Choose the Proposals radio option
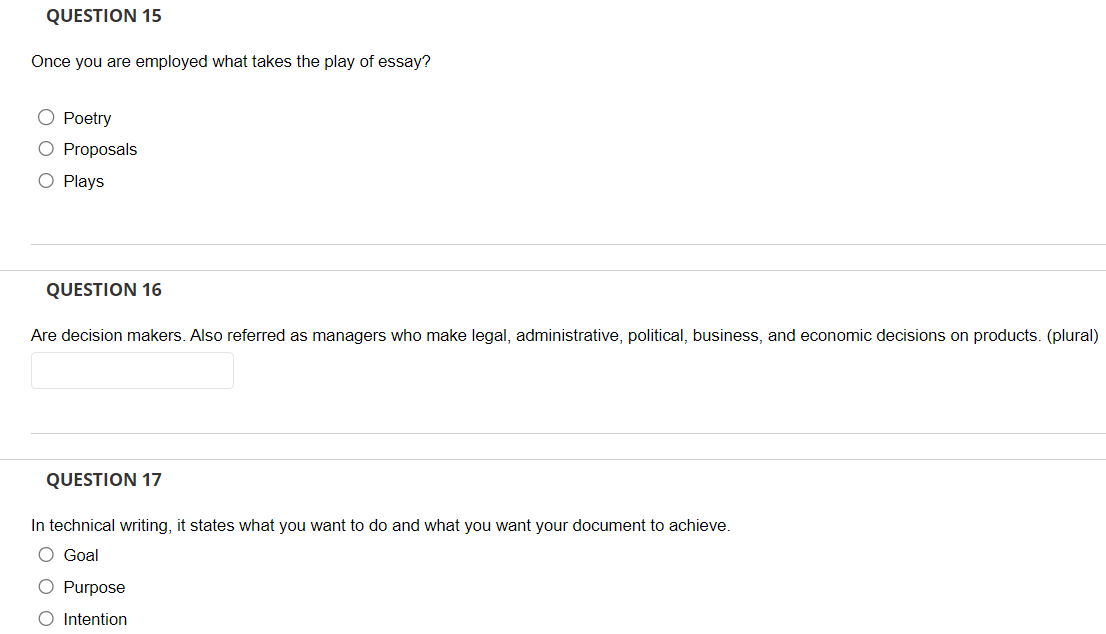1106x634 pixels. point(46,149)
